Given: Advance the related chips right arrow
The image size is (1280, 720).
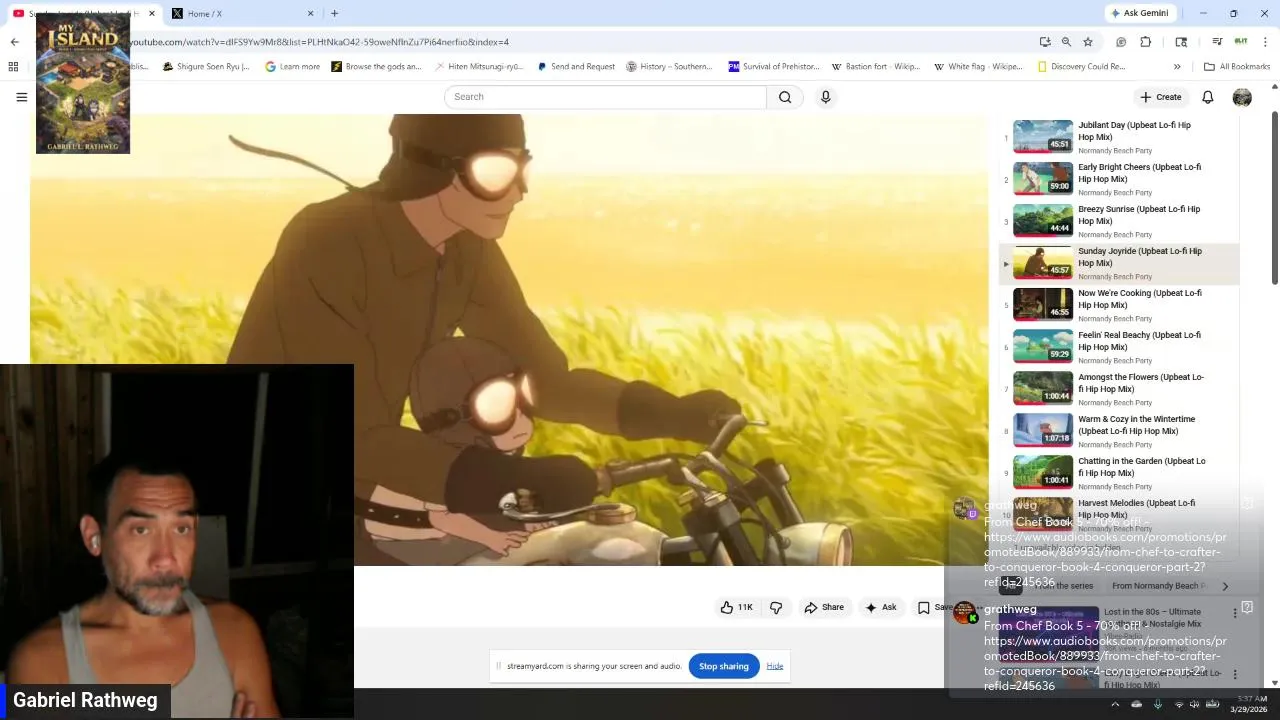Looking at the screenshot, I should [1225, 586].
